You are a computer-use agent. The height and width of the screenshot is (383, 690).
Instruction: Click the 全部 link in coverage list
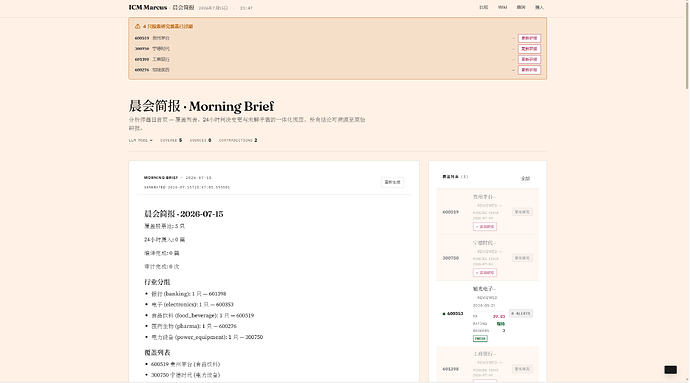(x=525, y=178)
